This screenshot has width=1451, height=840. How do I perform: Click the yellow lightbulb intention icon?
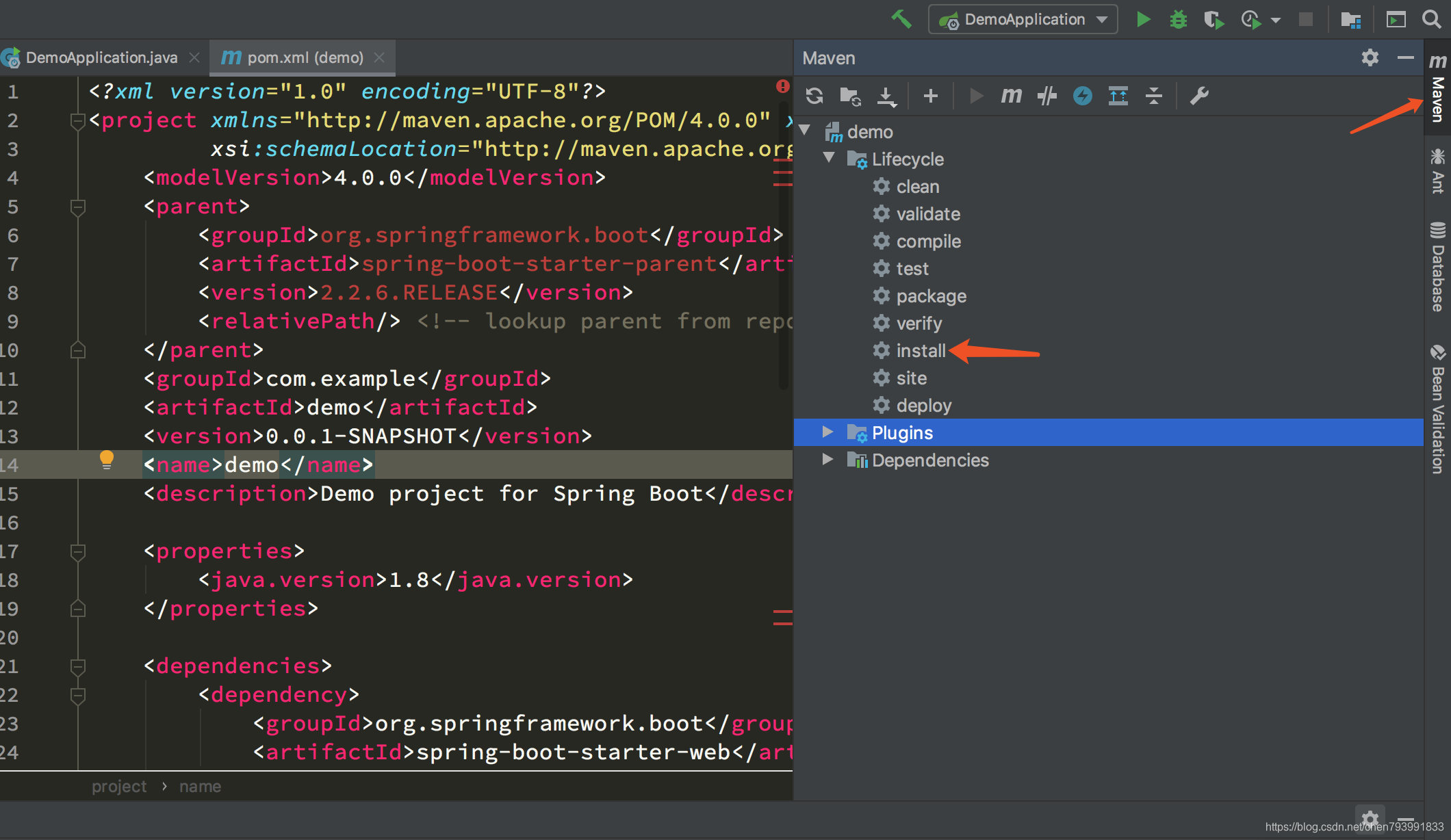pyautogui.click(x=107, y=459)
